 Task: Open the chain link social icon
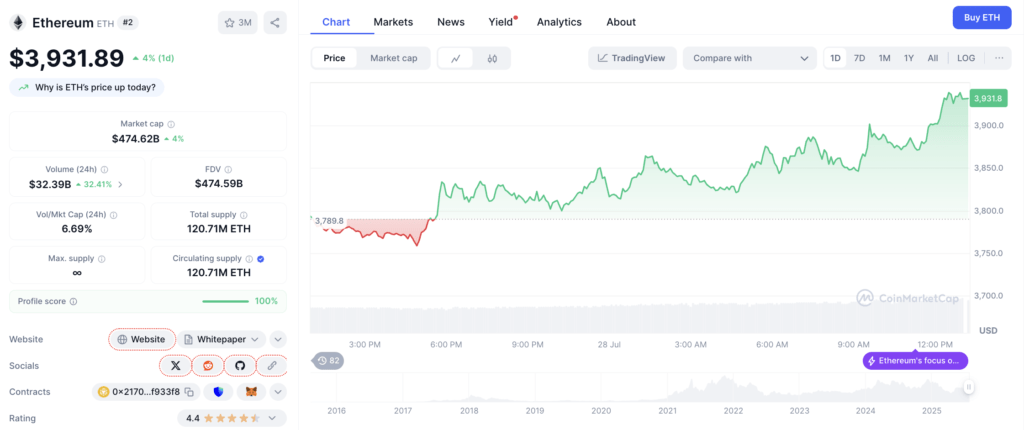272,365
